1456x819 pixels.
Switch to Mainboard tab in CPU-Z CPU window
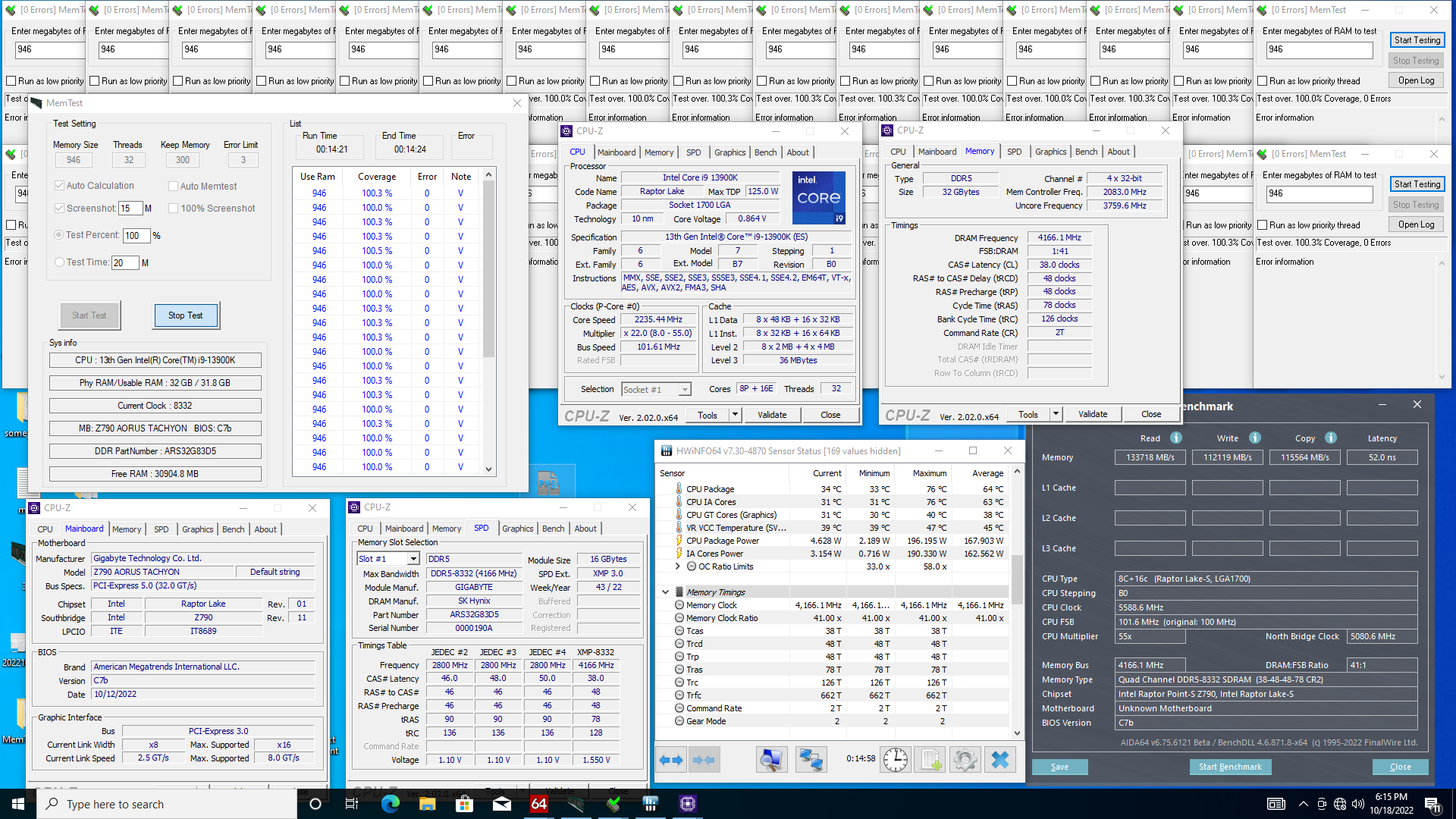pyautogui.click(x=616, y=152)
